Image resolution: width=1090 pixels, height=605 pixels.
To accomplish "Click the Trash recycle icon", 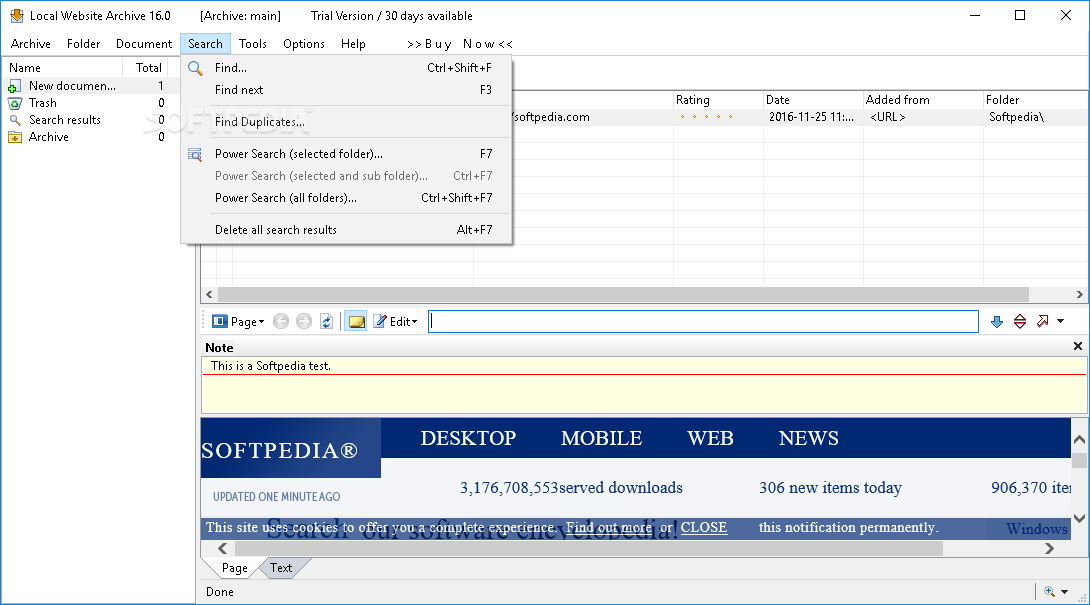I will click(x=15, y=103).
